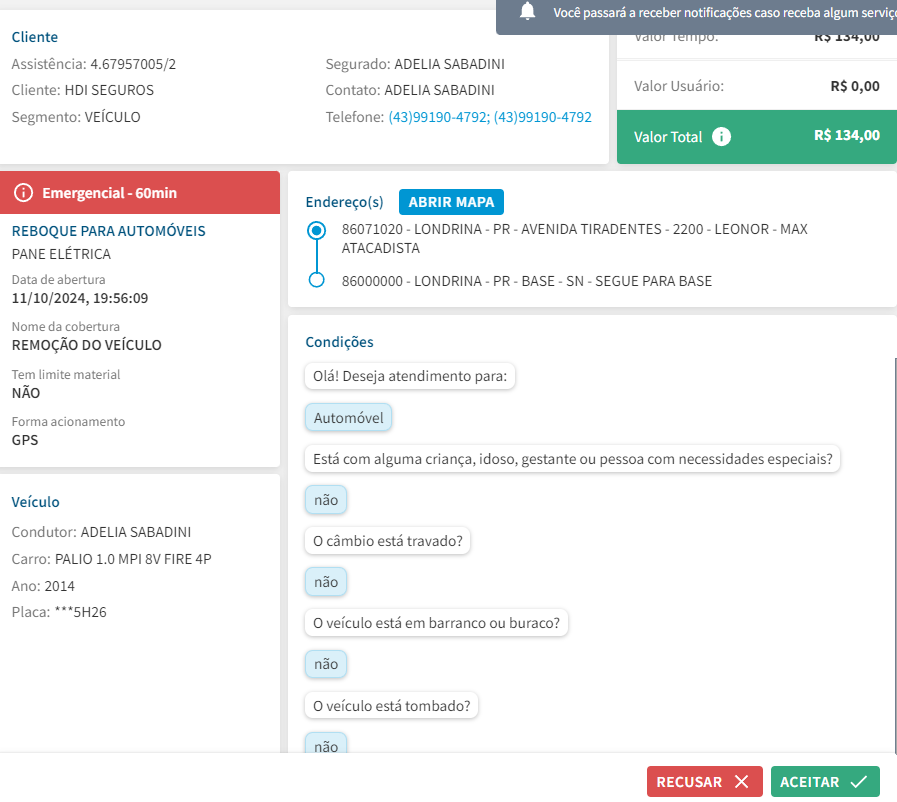
Task: Click the Cliente: HDI SEGUROS text
Action: [x=82, y=90]
